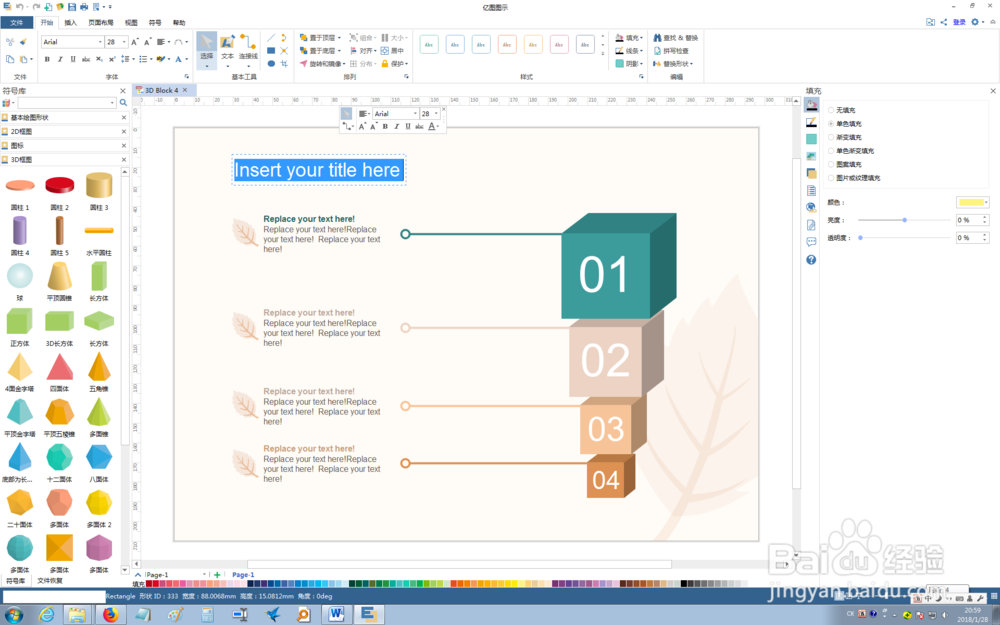
Task: Click the 居中 center button
Action: (393, 50)
